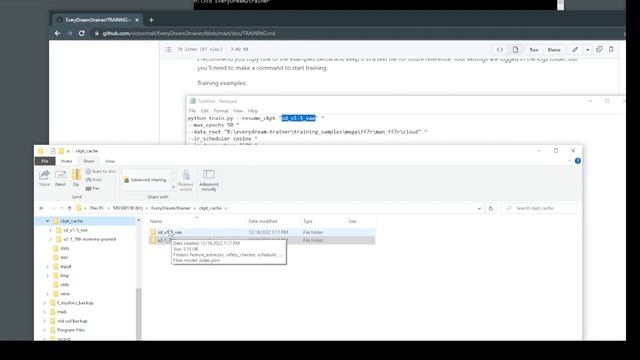Select the Share ribbon tab
Viewport: 640px width, 360px height.
89,161
